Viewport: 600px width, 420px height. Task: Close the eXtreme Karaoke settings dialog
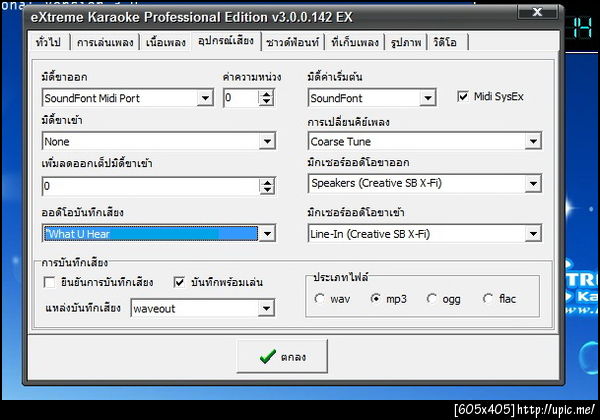(x=537, y=12)
